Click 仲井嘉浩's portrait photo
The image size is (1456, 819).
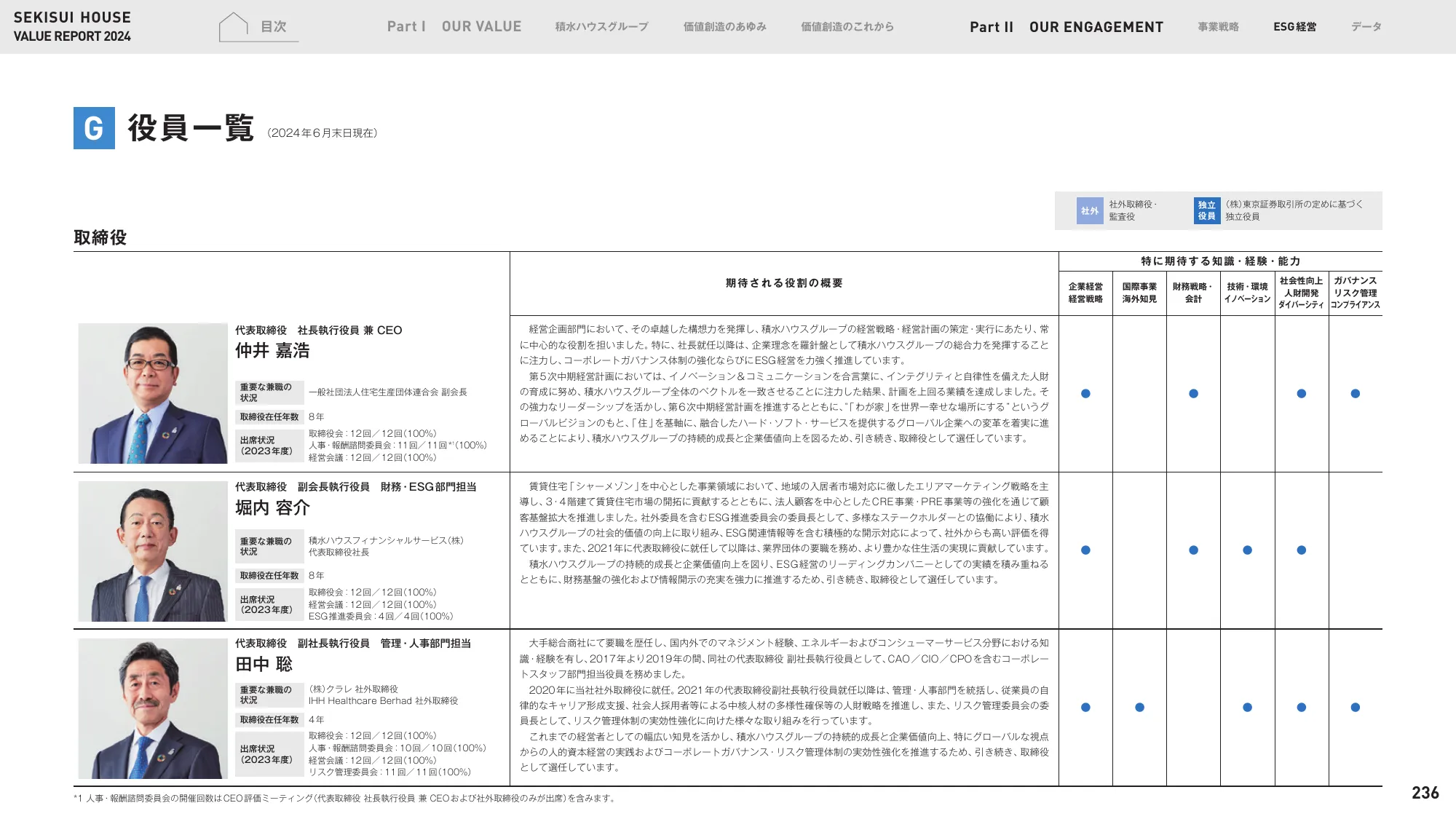[x=154, y=393]
